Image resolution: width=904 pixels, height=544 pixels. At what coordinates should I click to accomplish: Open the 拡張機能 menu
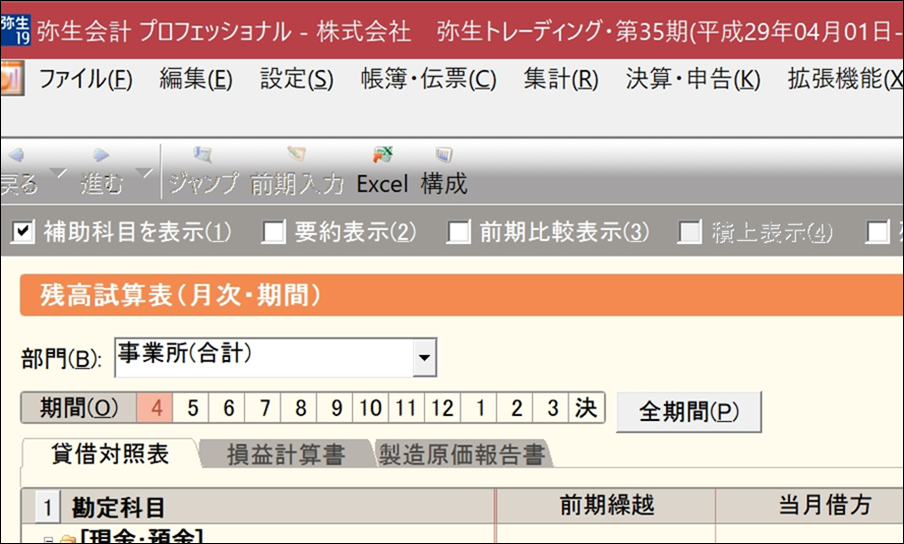click(x=845, y=79)
